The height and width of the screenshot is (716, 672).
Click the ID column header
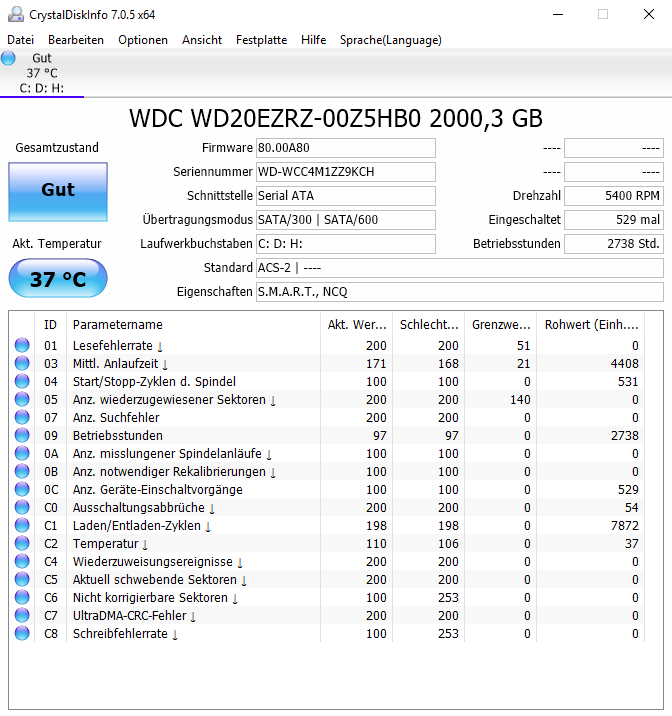click(x=50, y=325)
